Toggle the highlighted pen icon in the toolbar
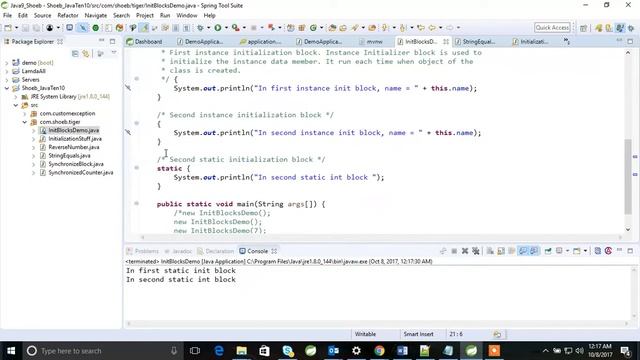Screen dimensions: 640x360 pos(83,28)
